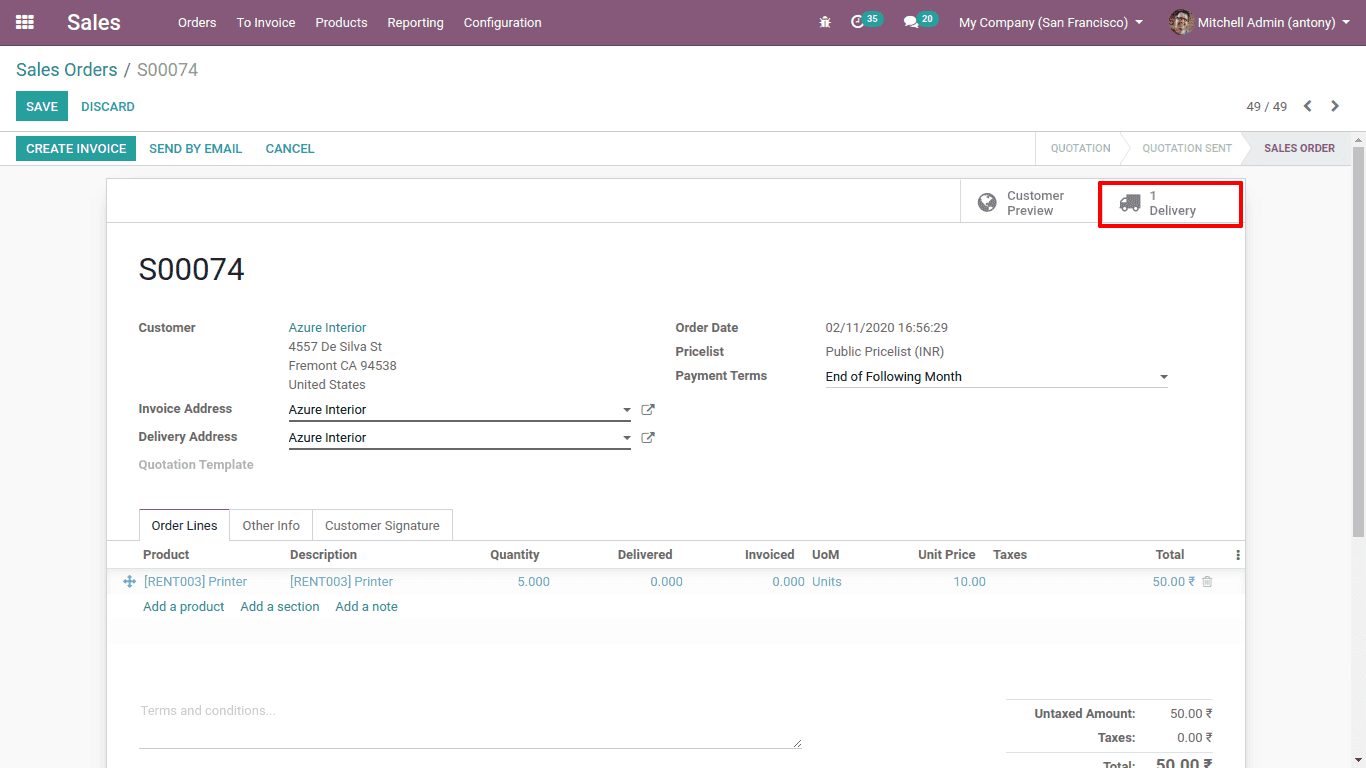Click the Delivered 0.000 cell
This screenshot has height=768, width=1366.
666,582
